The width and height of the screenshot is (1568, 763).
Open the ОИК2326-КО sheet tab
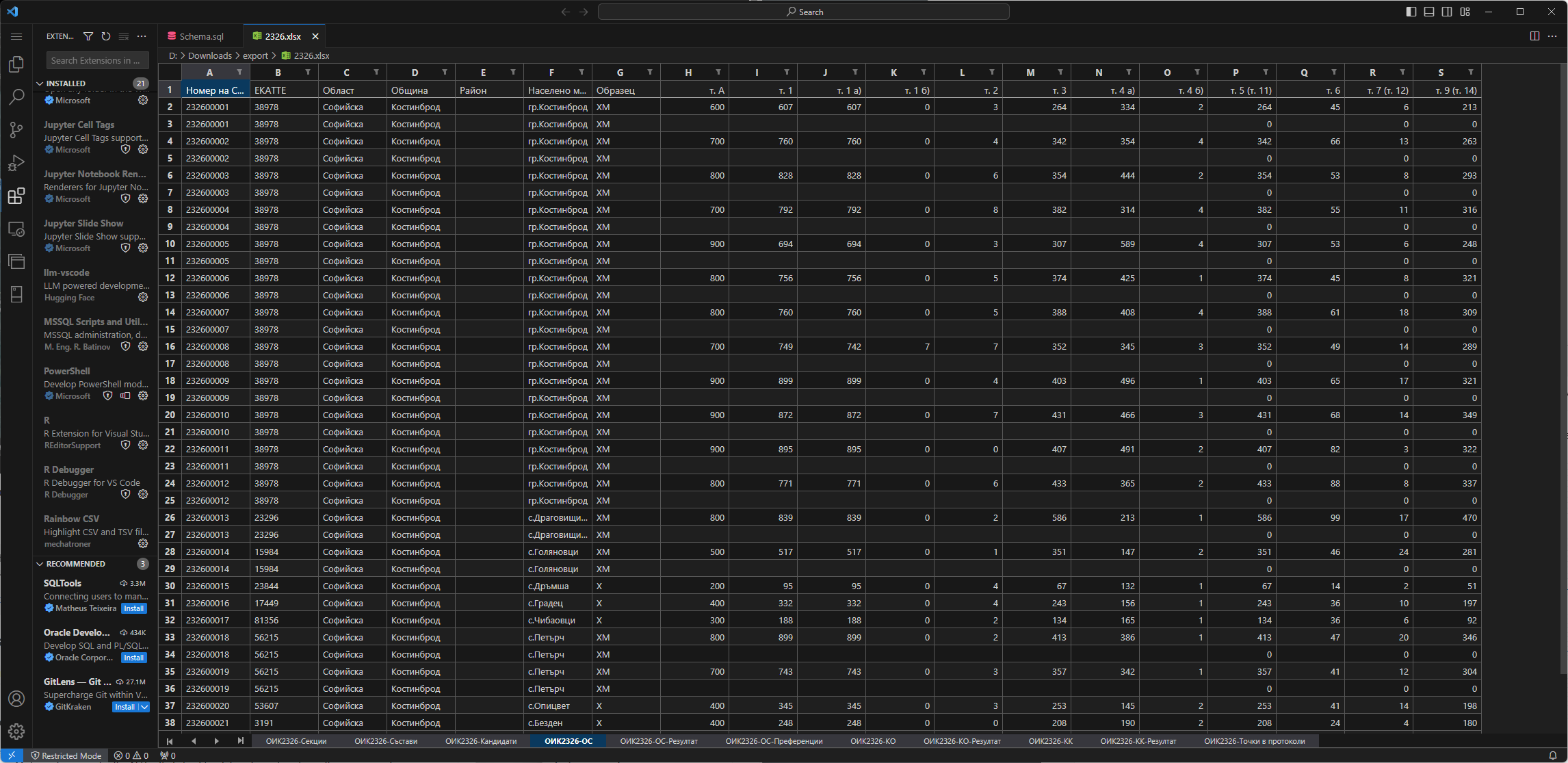(x=873, y=740)
